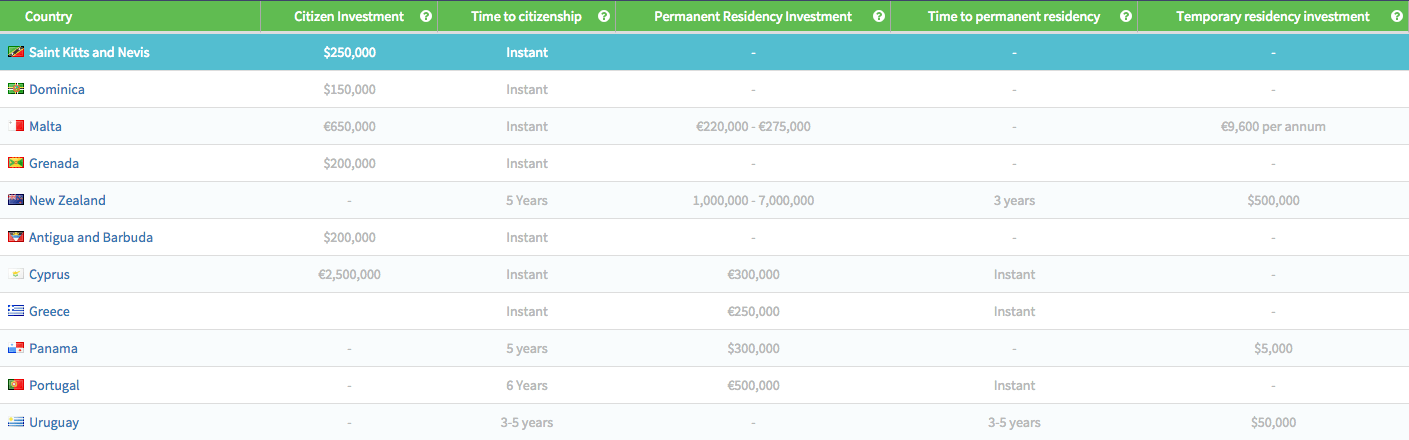Click the Antigua and Barbuda flag icon
This screenshot has width=1409, height=440.
tap(16, 237)
